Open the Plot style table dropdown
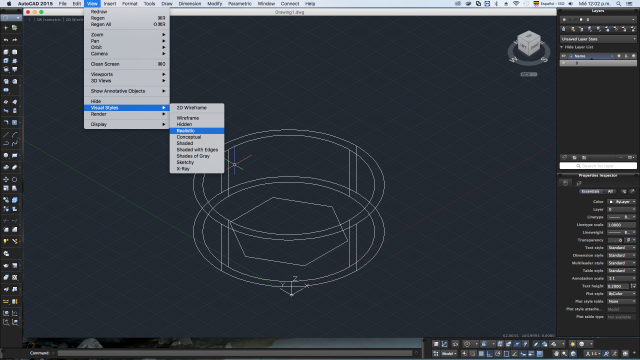The width and height of the screenshot is (640, 360). pyautogui.click(x=622, y=302)
